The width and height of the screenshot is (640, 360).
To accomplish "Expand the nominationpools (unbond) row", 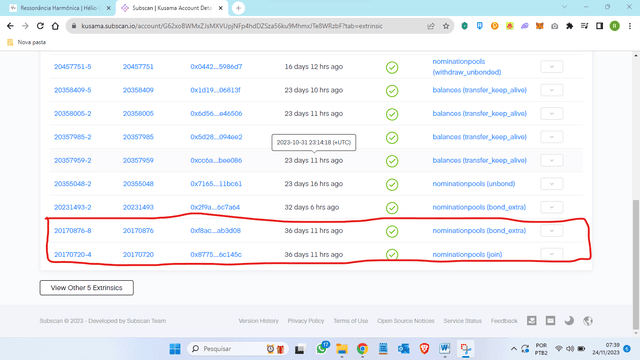I will click(x=551, y=184).
